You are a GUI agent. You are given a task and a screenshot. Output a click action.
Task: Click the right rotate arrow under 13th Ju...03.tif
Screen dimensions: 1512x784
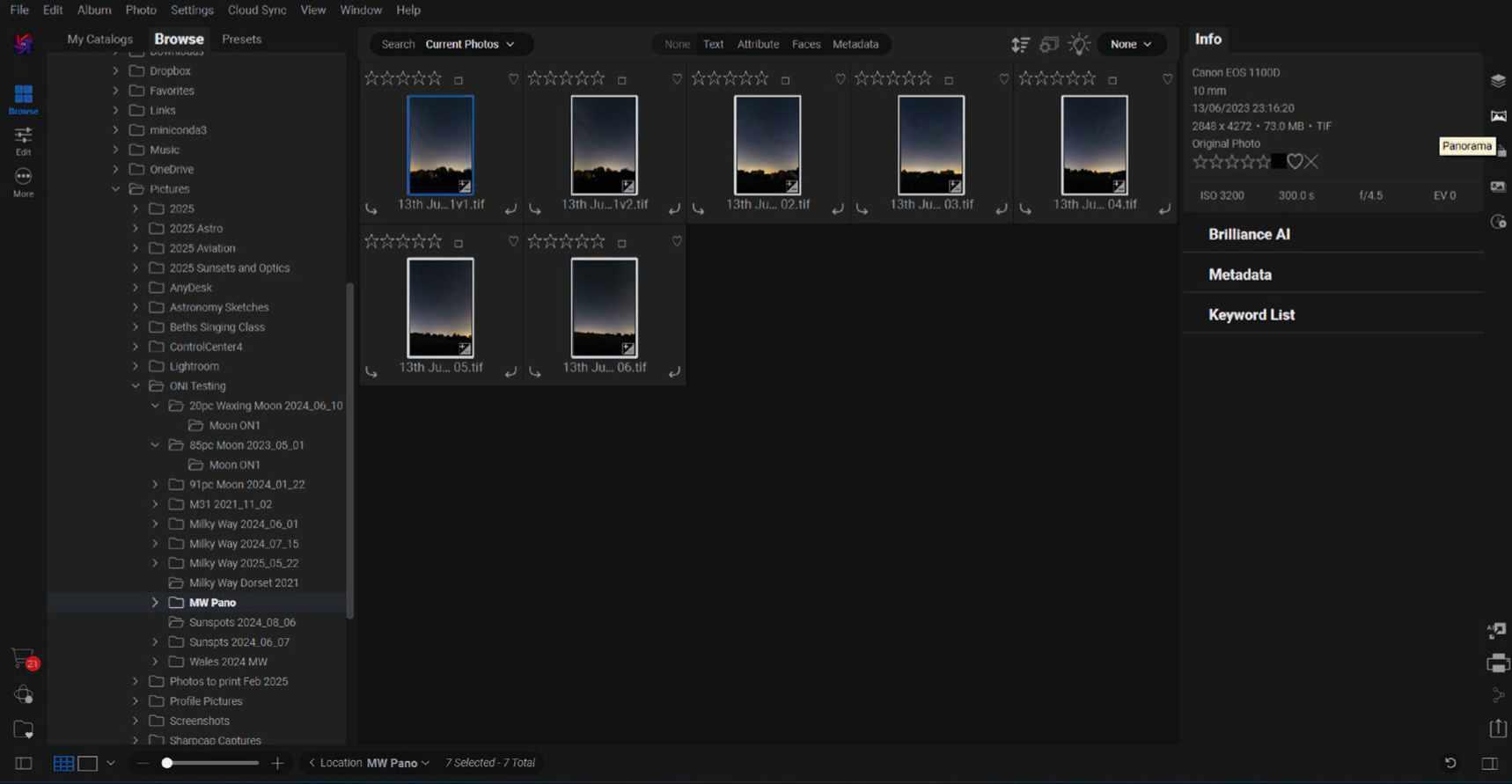pos(1001,209)
